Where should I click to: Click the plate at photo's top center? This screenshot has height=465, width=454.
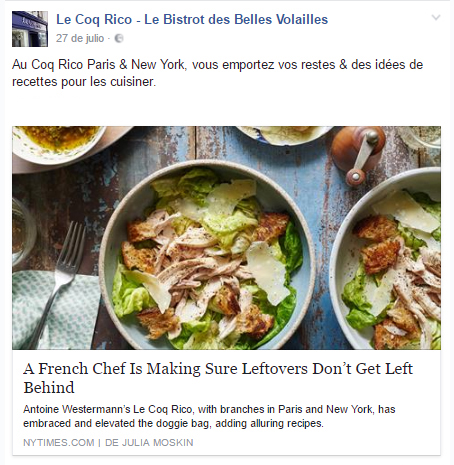point(284,135)
